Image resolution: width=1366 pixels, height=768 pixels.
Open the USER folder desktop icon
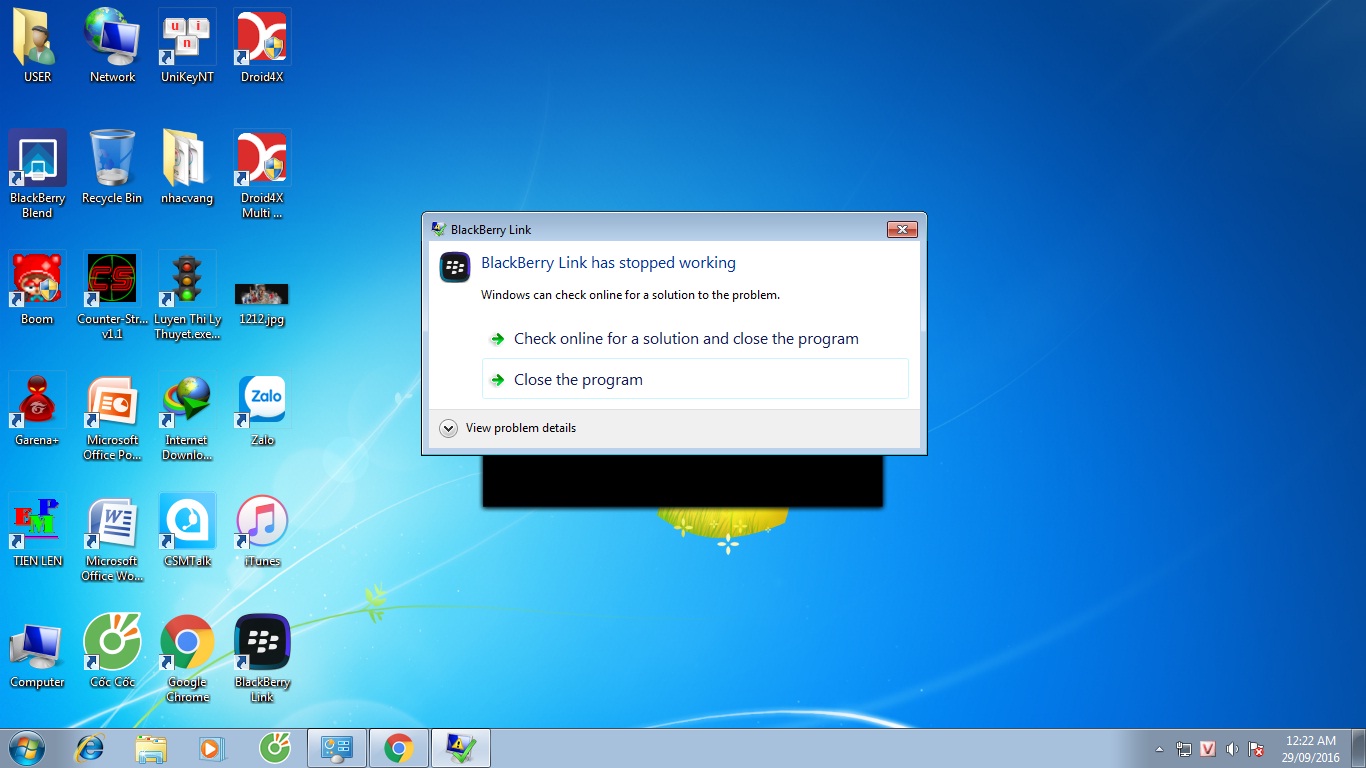[x=37, y=46]
